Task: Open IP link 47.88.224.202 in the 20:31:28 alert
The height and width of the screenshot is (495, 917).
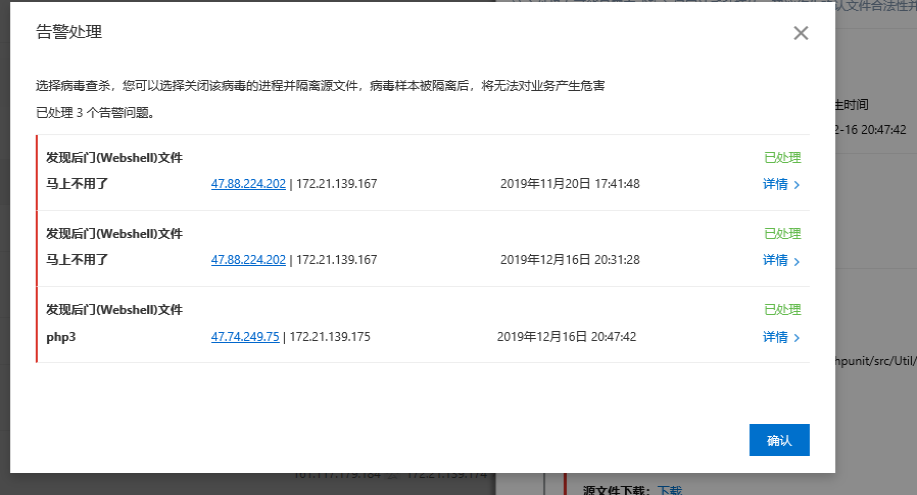Action: (x=248, y=259)
